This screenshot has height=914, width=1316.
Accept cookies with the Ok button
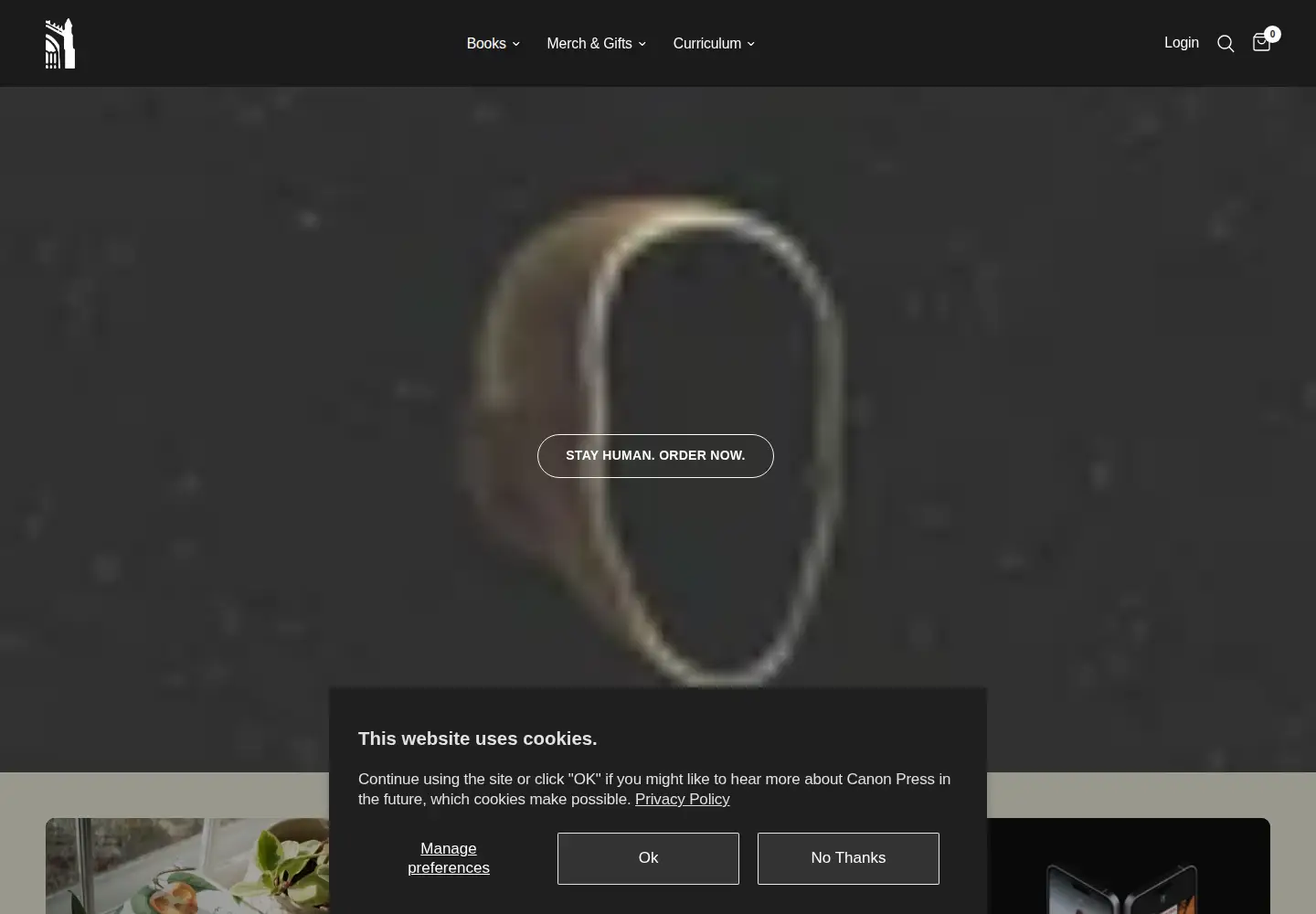pos(648,858)
